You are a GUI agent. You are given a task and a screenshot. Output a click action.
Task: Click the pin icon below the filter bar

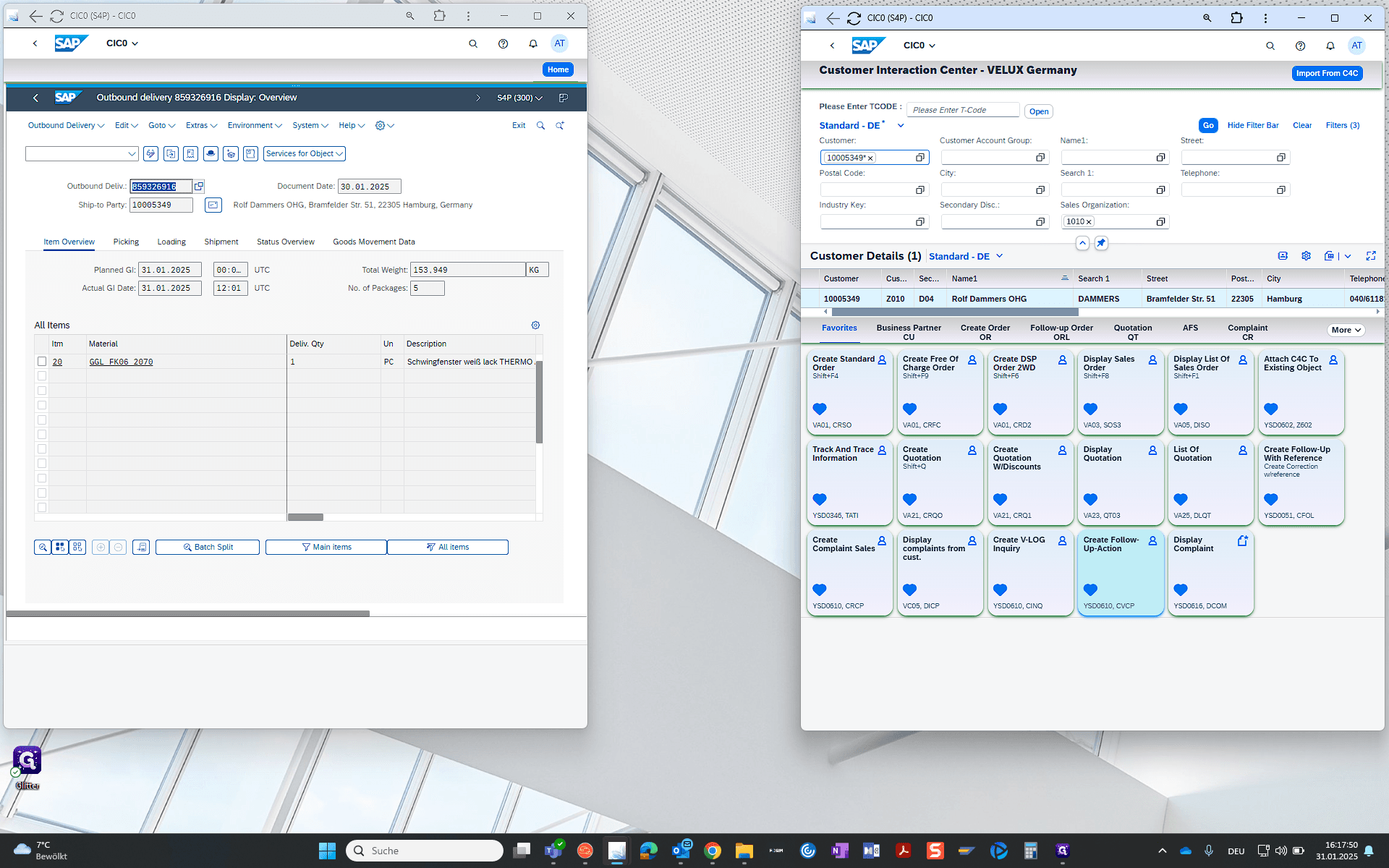point(1101,243)
